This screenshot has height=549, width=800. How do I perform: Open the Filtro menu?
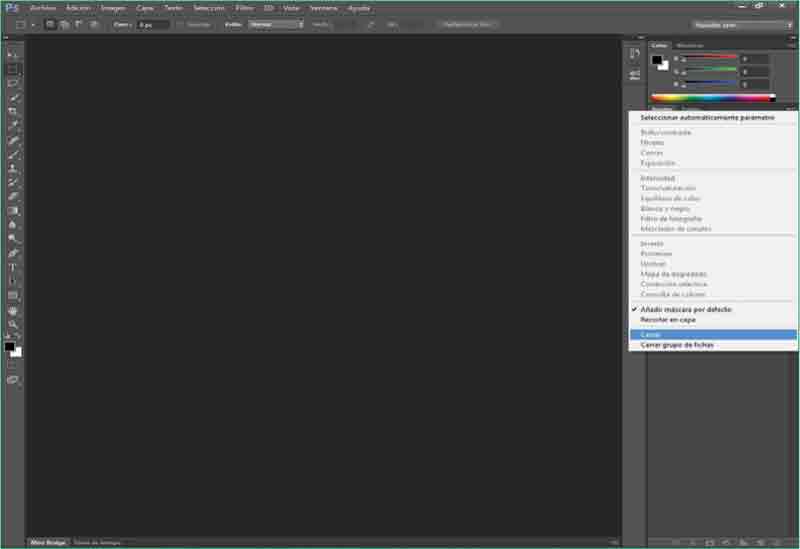(x=244, y=7)
